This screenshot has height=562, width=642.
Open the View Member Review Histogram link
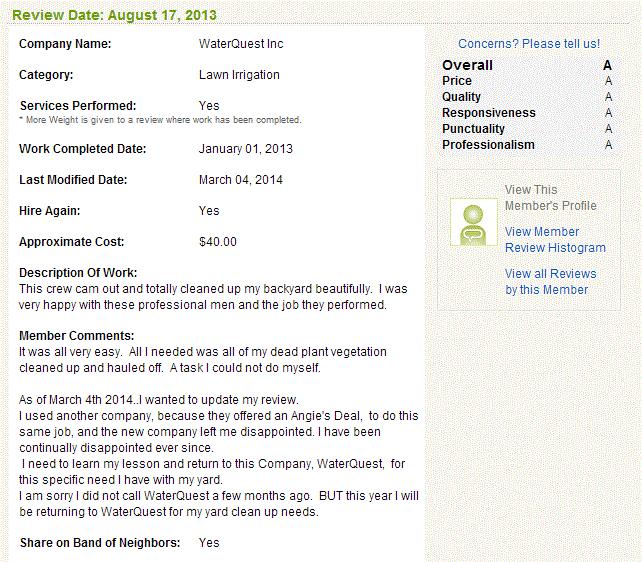pos(555,239)
